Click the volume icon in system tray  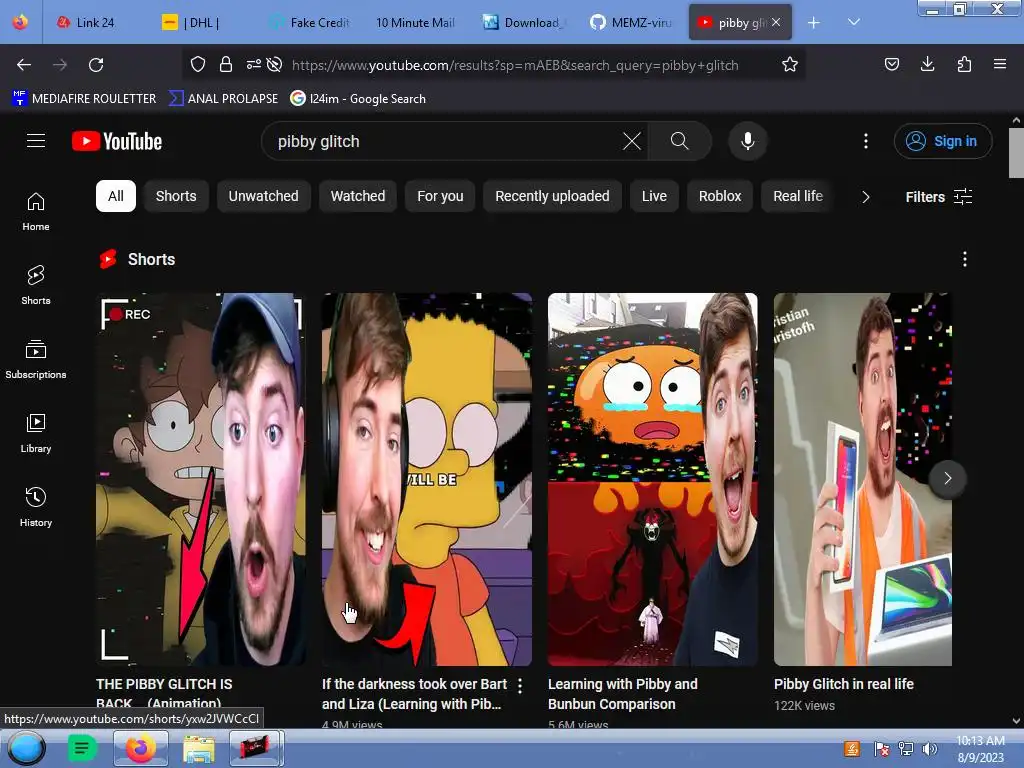[x=930, y=748]
